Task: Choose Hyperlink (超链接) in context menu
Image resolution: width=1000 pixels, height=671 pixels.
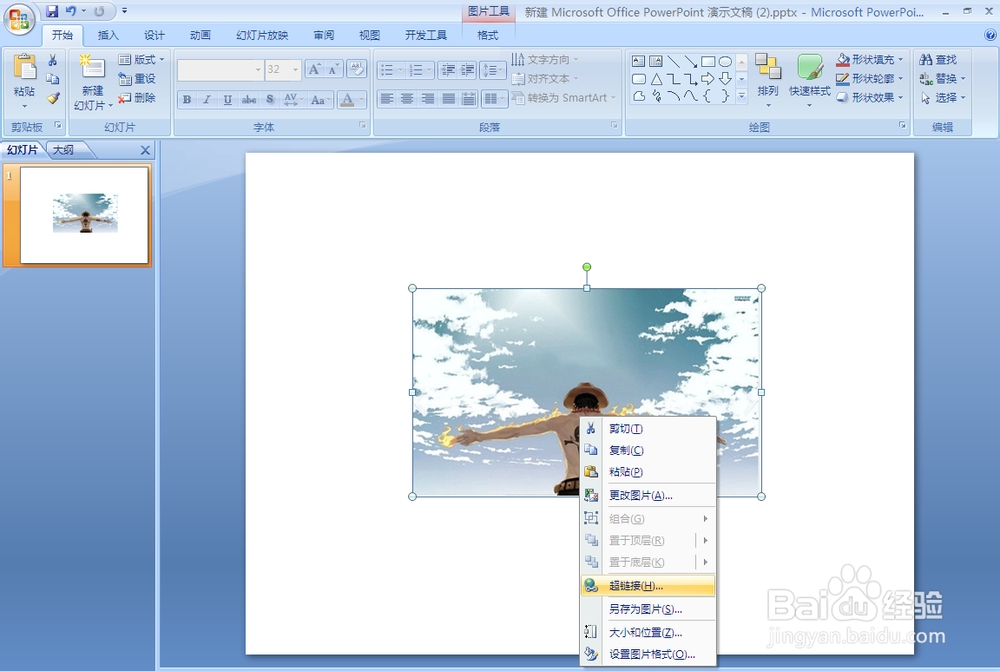Action: (647, 586)
